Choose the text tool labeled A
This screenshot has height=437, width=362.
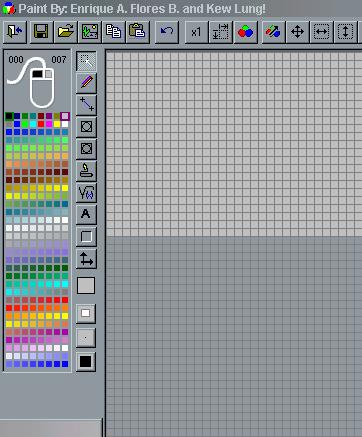tap(86, 214)
